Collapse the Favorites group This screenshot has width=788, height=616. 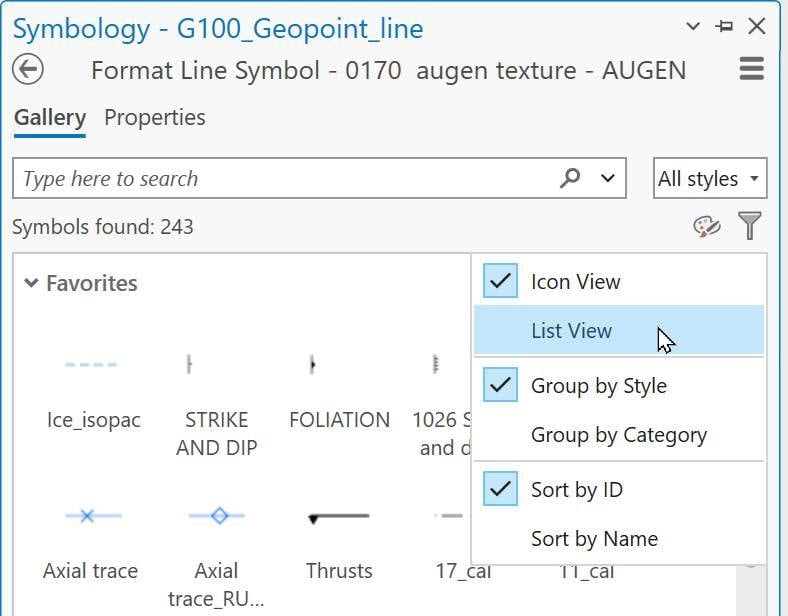pos(31,283)
